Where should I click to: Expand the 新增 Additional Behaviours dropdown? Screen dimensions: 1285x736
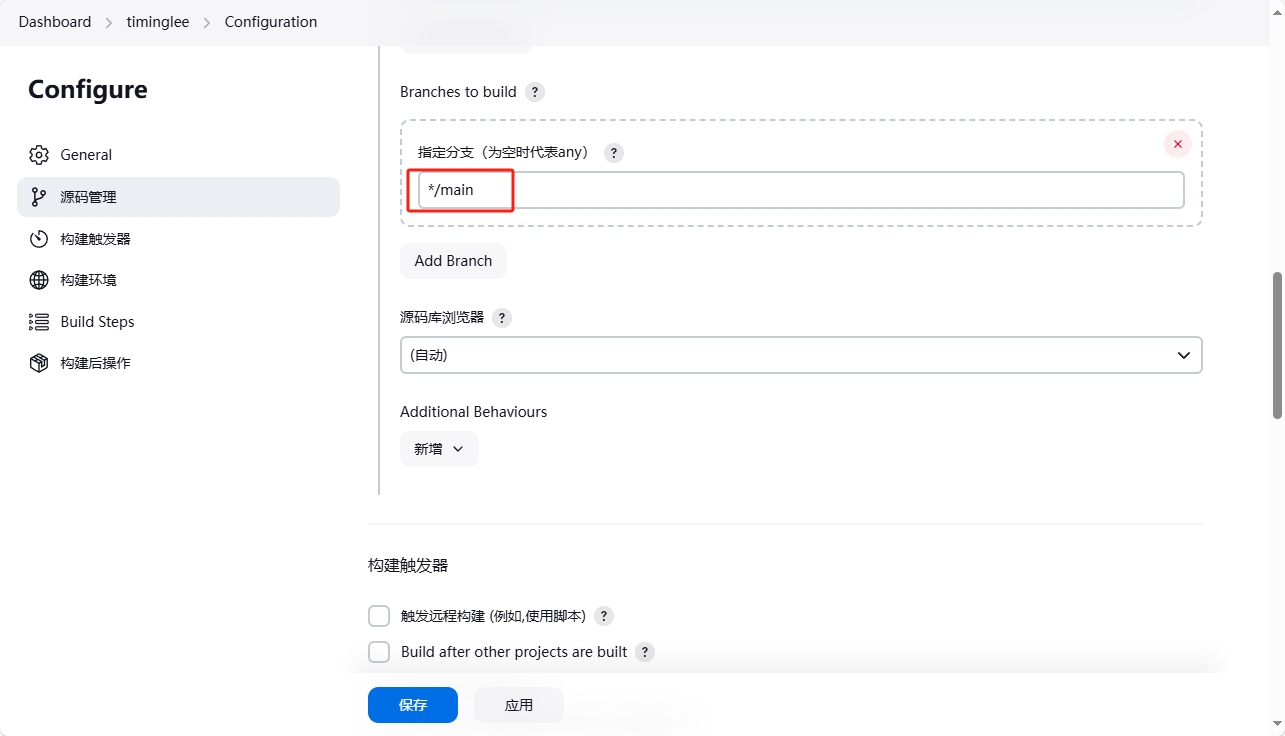(x=439, y=449)
